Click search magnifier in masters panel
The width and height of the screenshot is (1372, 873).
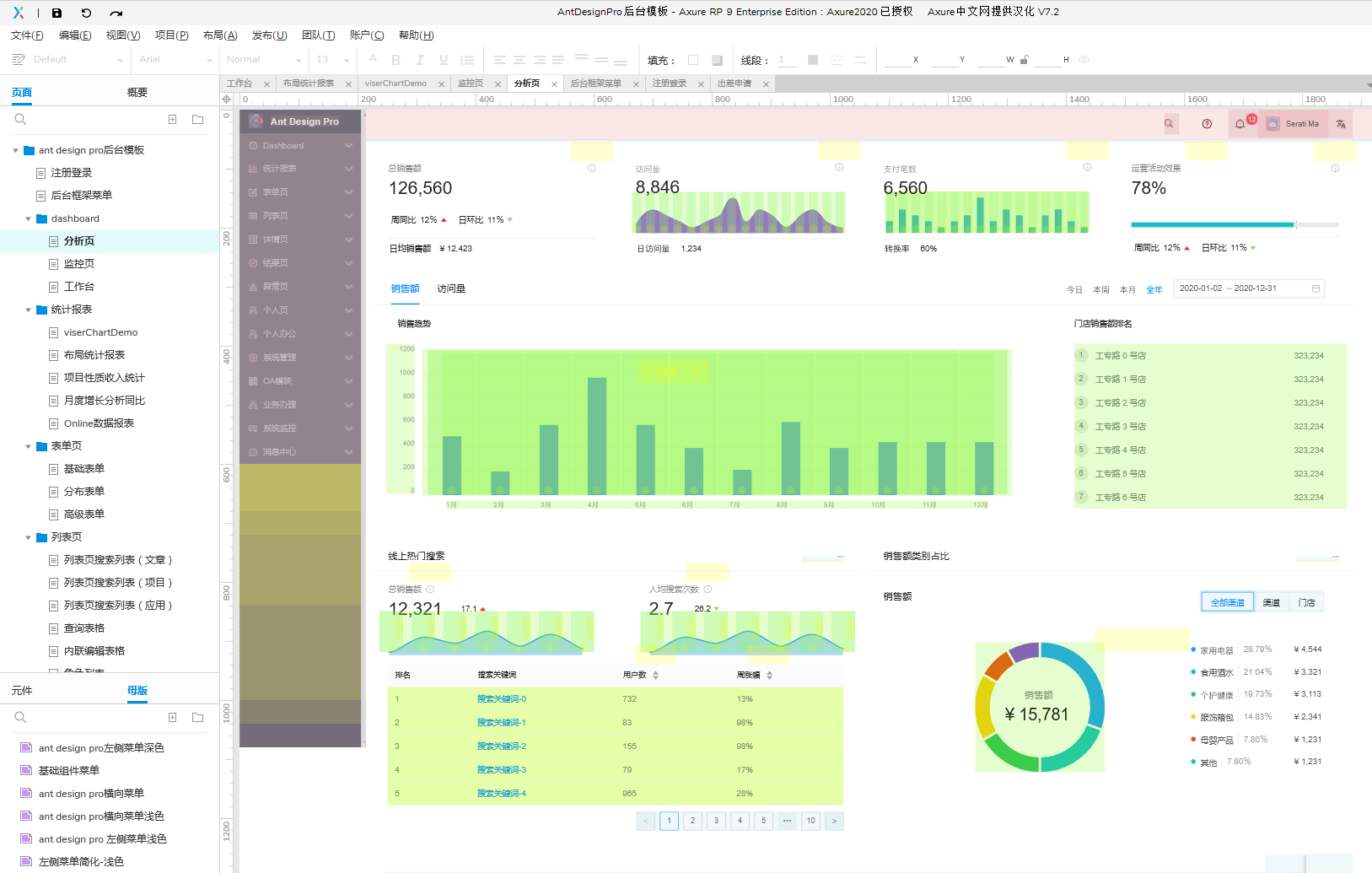pyautogui.click(x=21, y=718)
